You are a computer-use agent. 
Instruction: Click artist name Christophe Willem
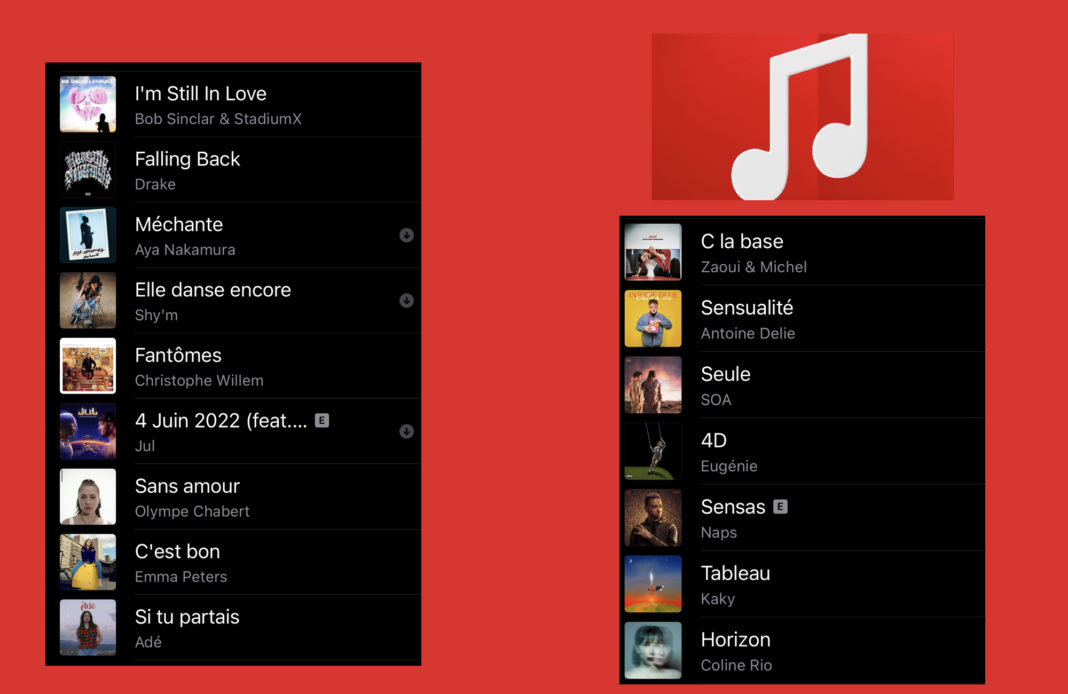tap(199, 380)
